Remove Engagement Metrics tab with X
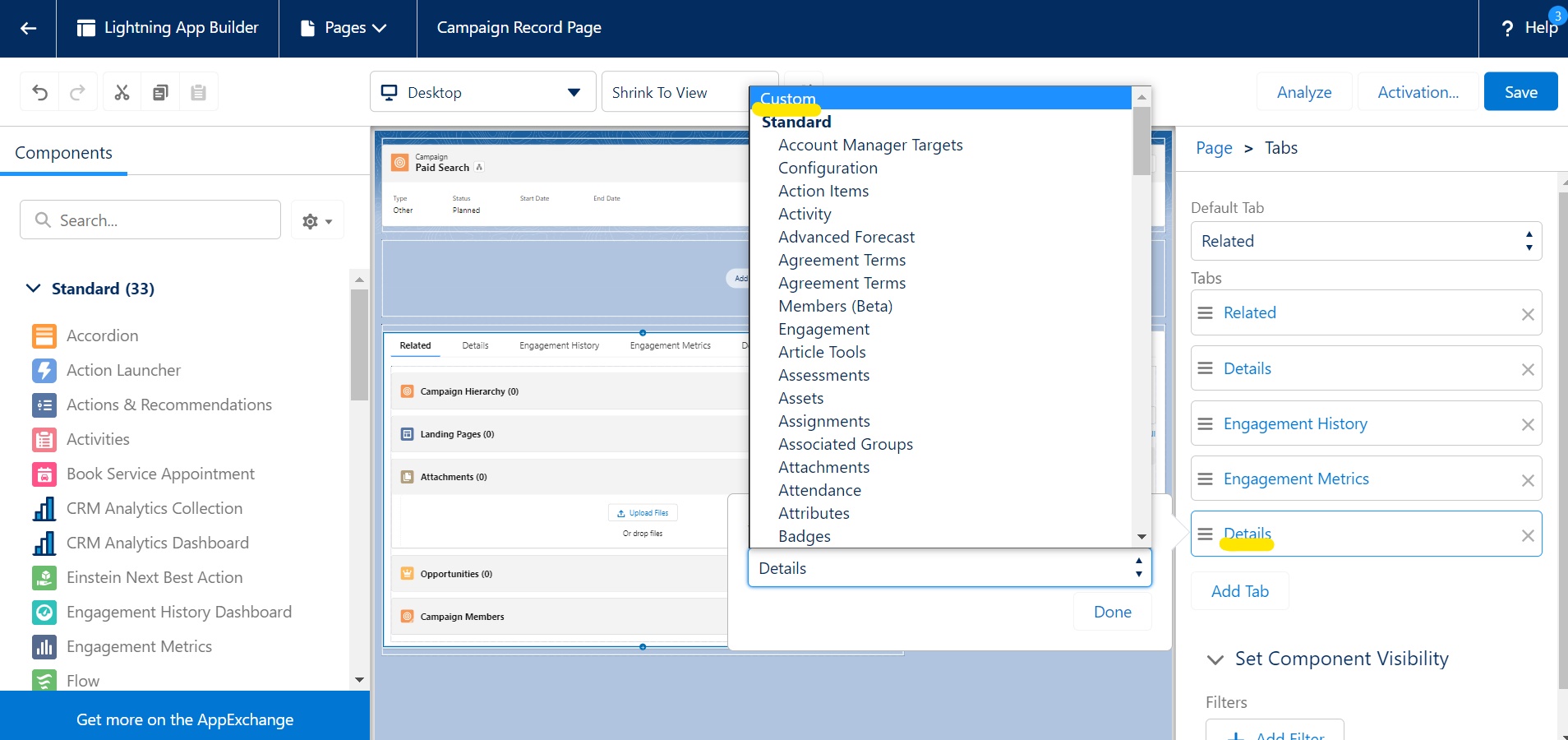Viewport: 1568px width, 740px height. coord(1528,480)
